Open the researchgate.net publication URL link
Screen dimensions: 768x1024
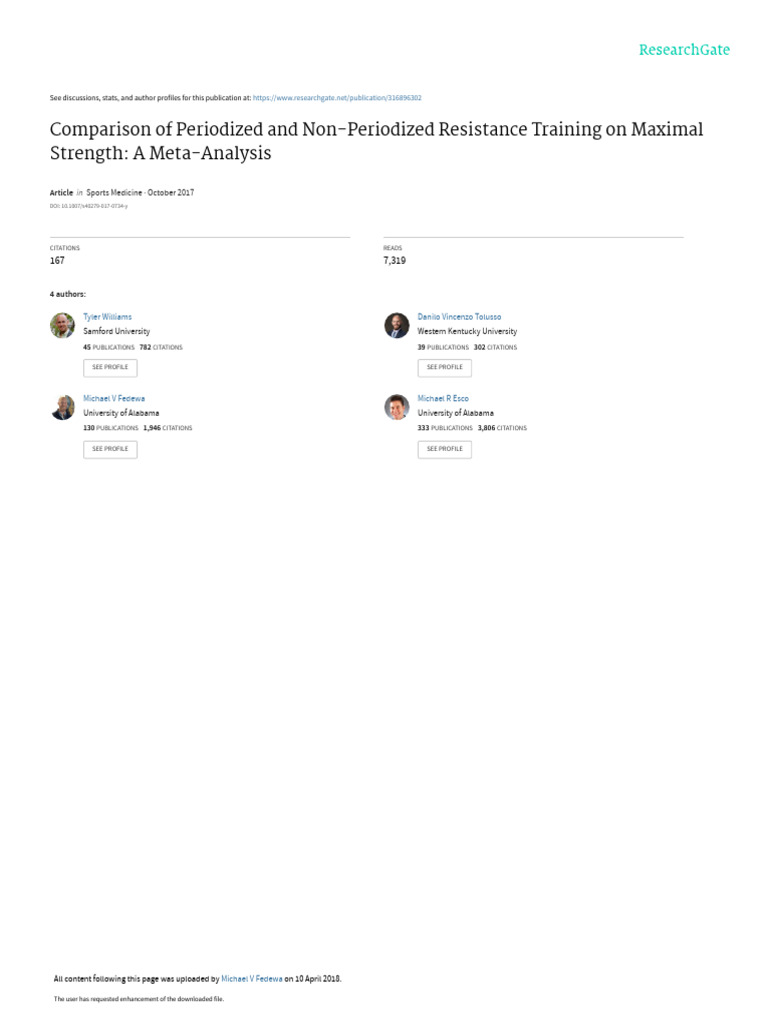337,98
